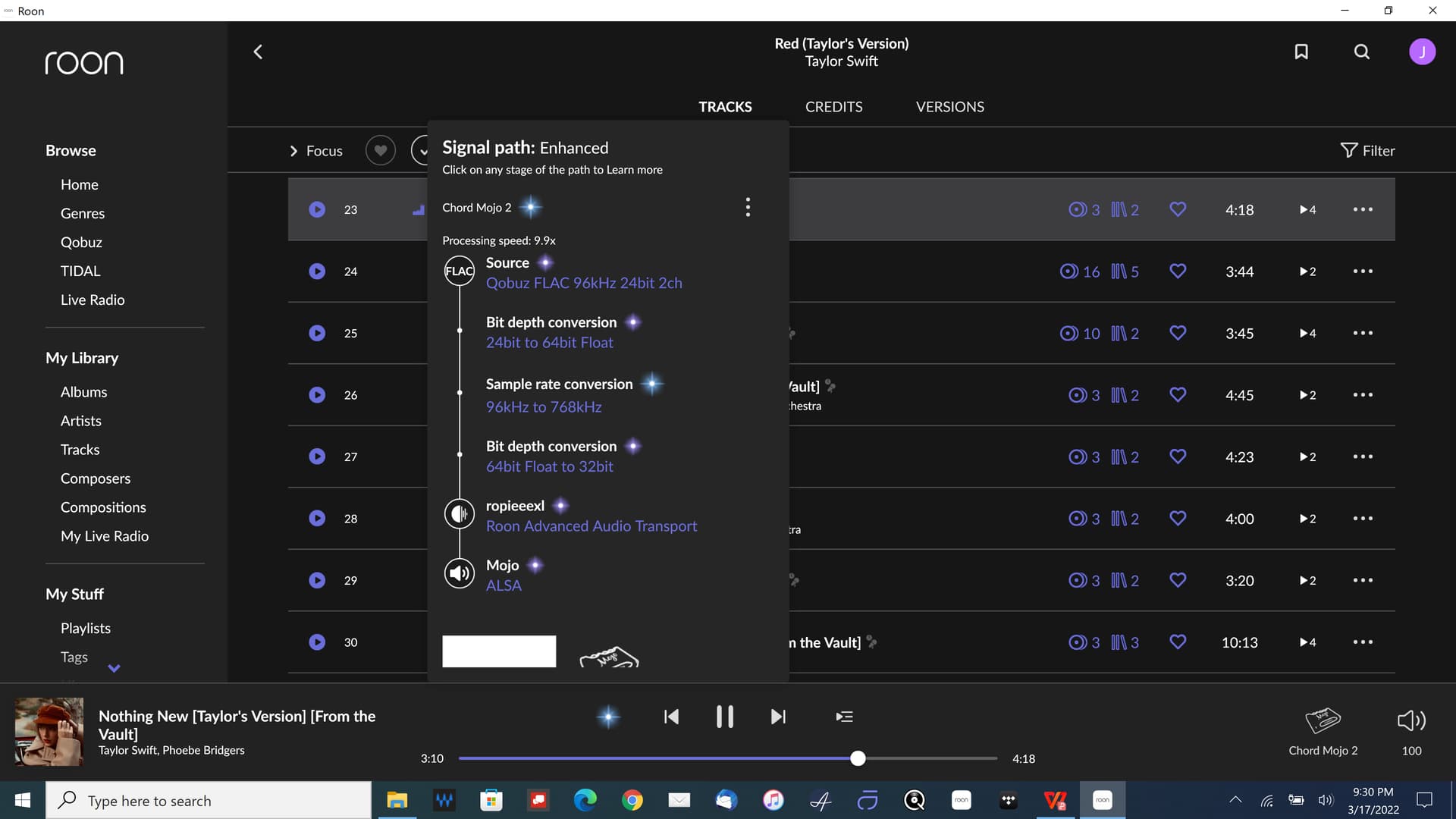
Task: Click Roon Advanced Audio Transport link
Action: tap(591, 526)
